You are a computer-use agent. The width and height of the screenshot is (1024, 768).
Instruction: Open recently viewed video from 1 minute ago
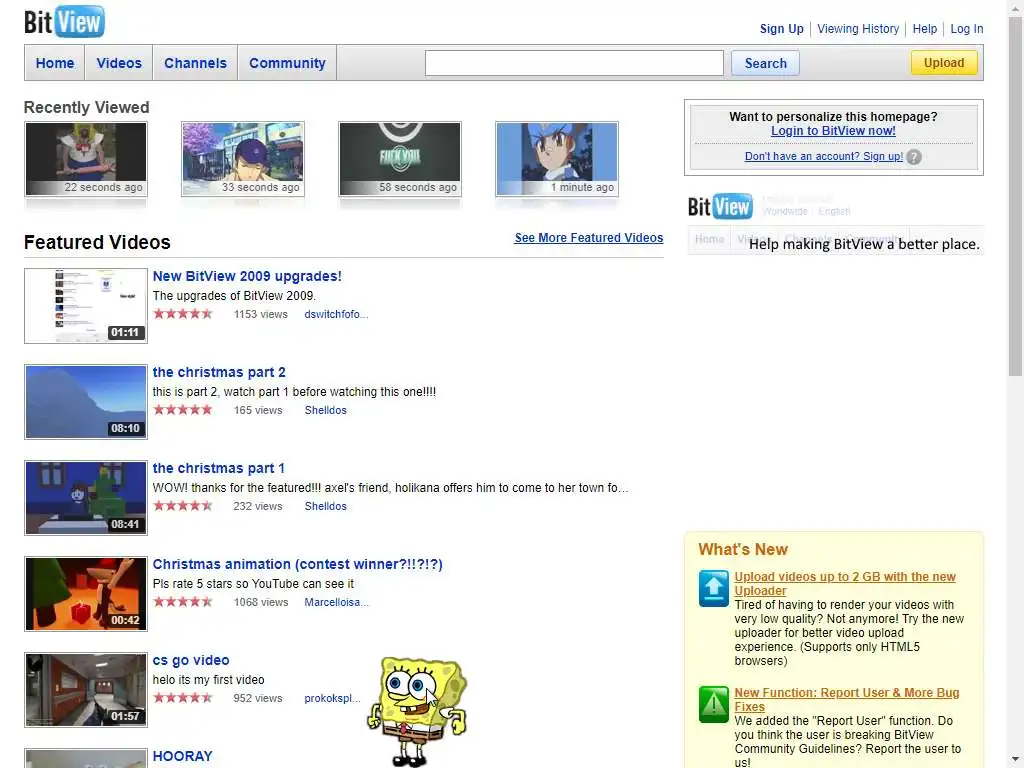[556, 159]
